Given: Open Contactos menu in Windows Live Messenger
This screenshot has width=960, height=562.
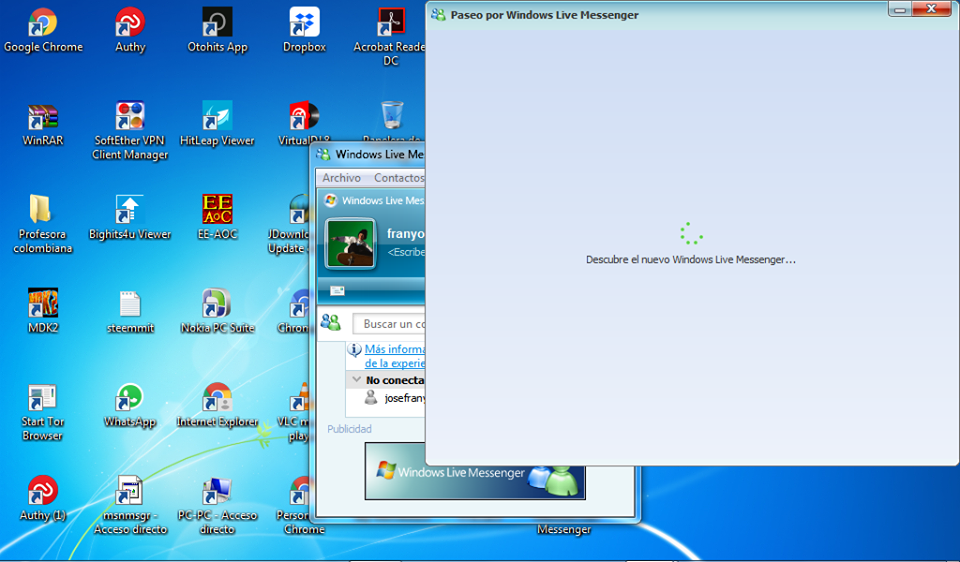Looking at the screenshot, I should pyautogui.click(x=399, y=178).
